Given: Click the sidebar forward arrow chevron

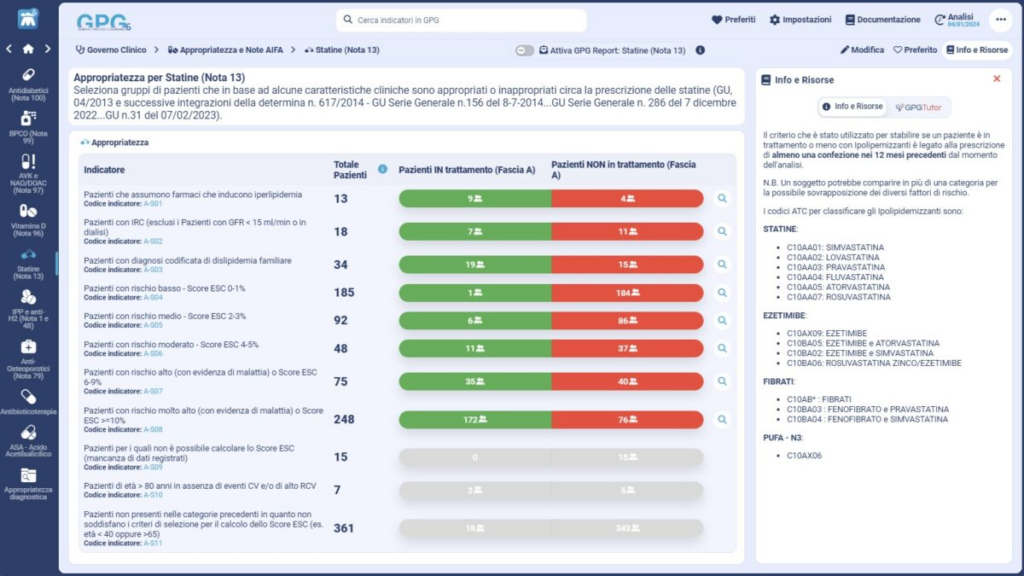Looking at the screenshot, I should pos(48,48).
